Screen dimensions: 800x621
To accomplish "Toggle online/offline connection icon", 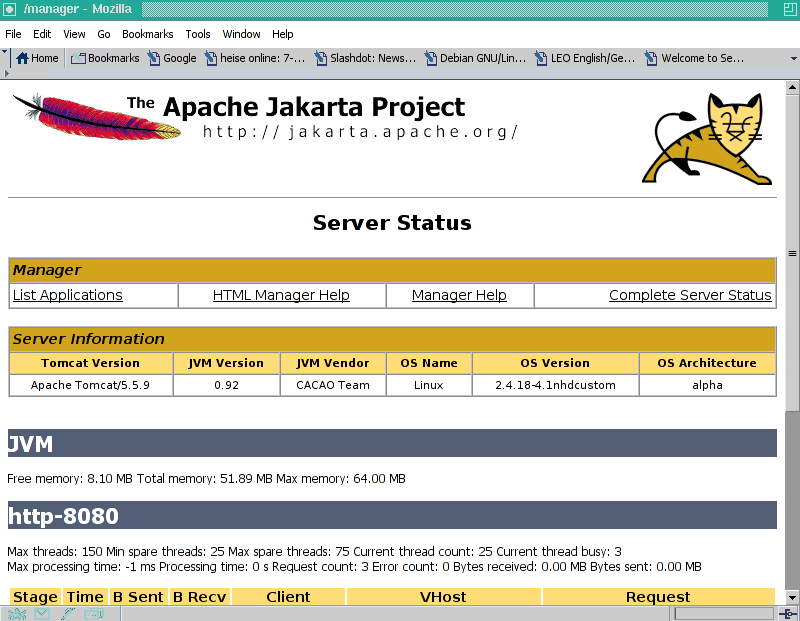I will [789, 614].
